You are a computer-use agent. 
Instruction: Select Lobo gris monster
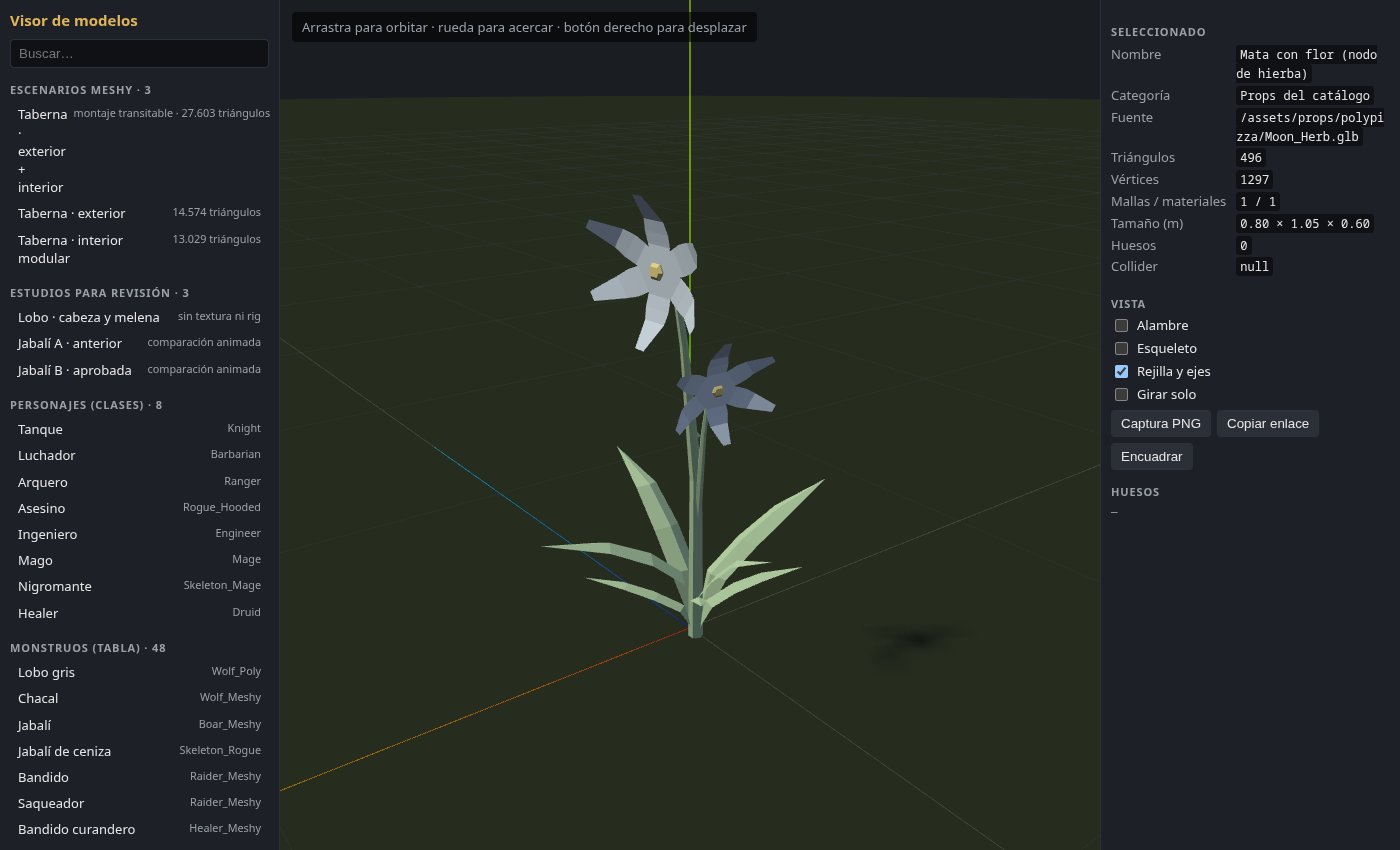coord(139,672)
